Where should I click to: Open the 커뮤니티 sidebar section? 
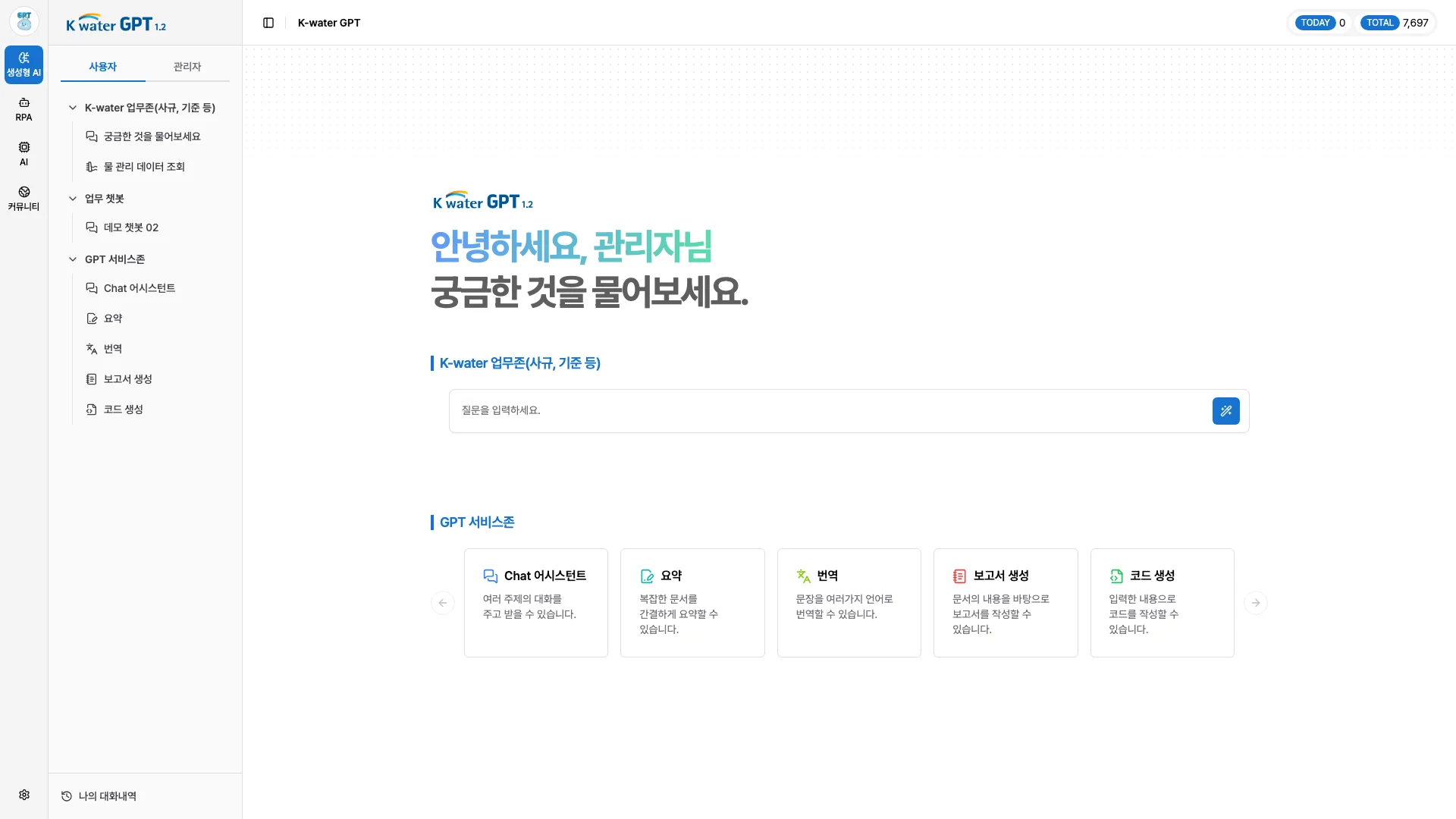click(24, 199)
